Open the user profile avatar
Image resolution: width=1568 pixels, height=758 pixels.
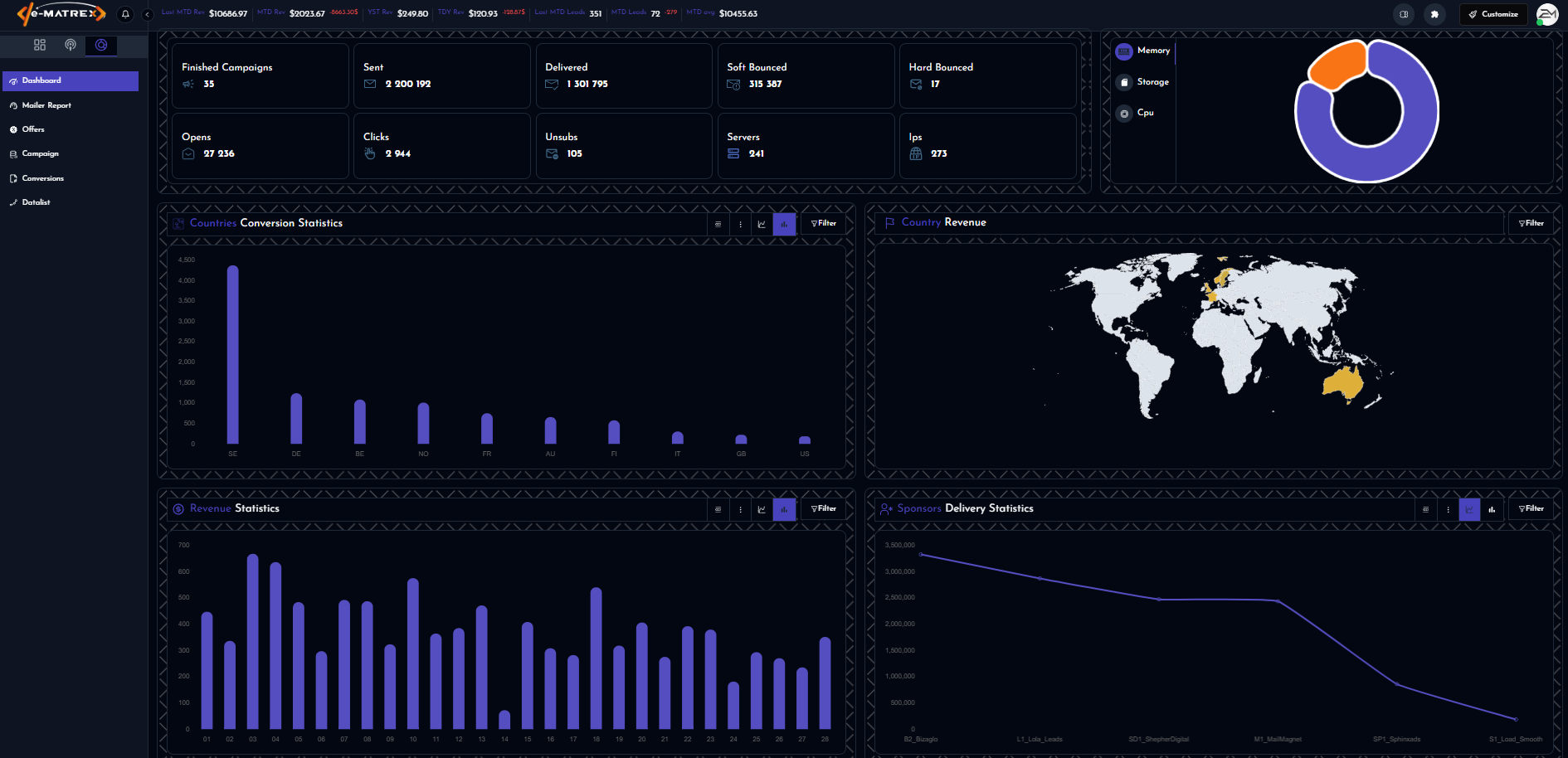click(1546, 14)
